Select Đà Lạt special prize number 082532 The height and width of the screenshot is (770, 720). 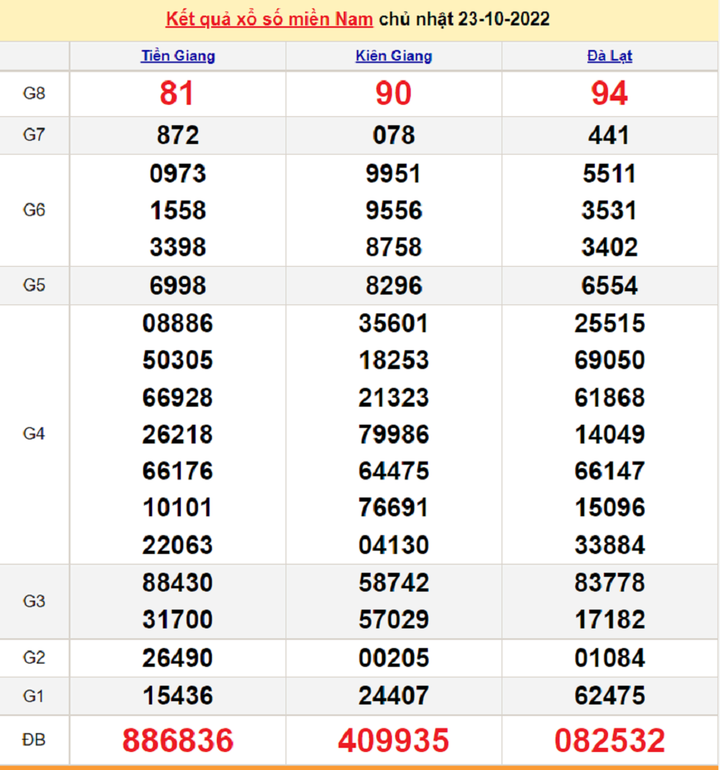(609, 741)
